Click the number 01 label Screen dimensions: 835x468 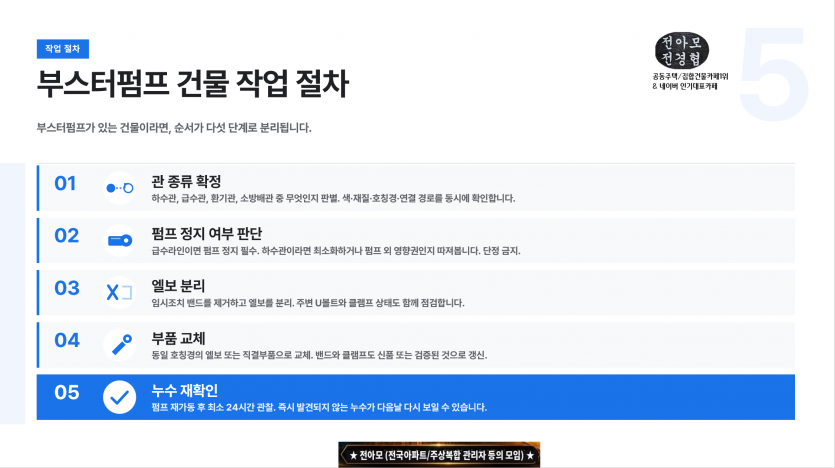[x=66, y=184]
